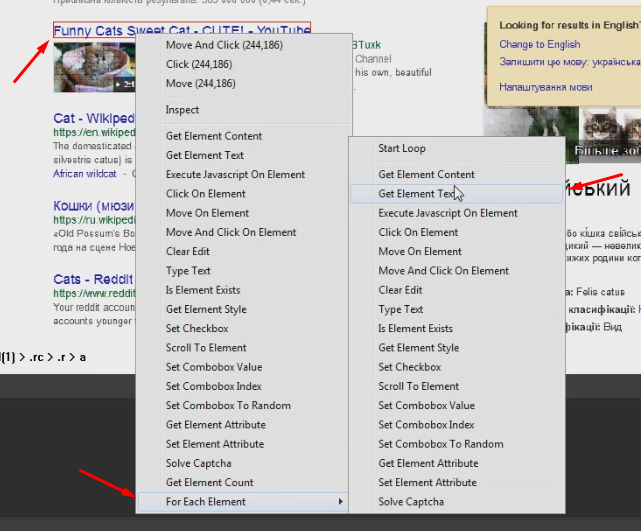The width and height of the screenshot is (641, 531).
Task: Open Inspect from the context menu
Action: click(x=183, y=110)
